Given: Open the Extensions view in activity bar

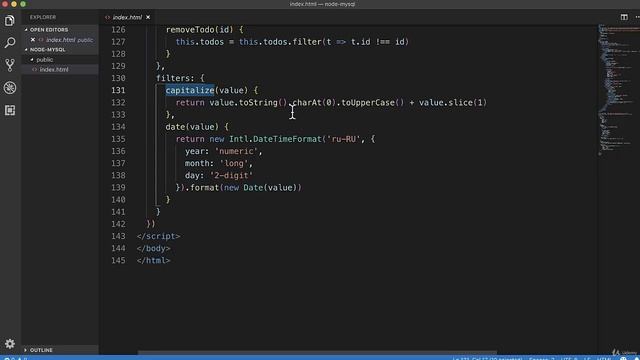Looking at the screenshot, I should (x=10, y=110).
